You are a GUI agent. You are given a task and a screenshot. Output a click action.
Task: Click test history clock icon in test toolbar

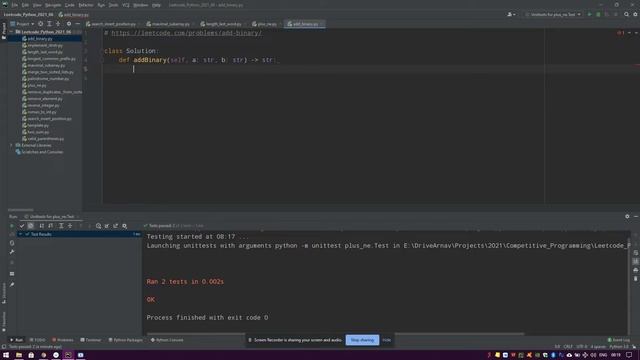(98, 226)
